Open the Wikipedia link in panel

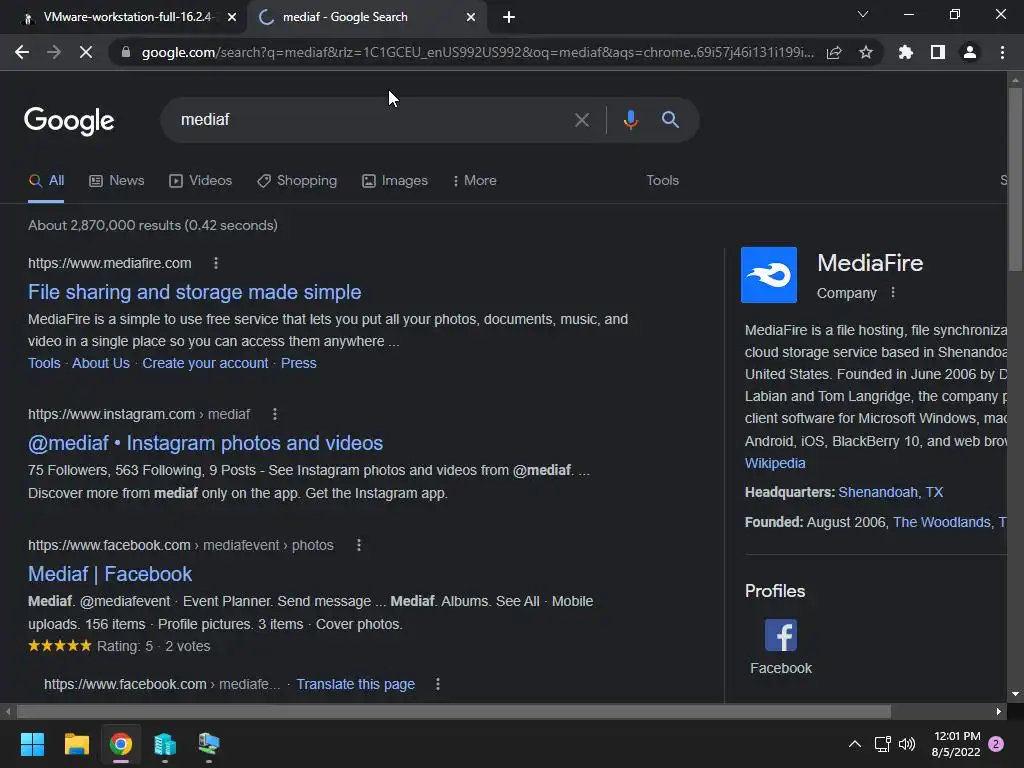775,463
